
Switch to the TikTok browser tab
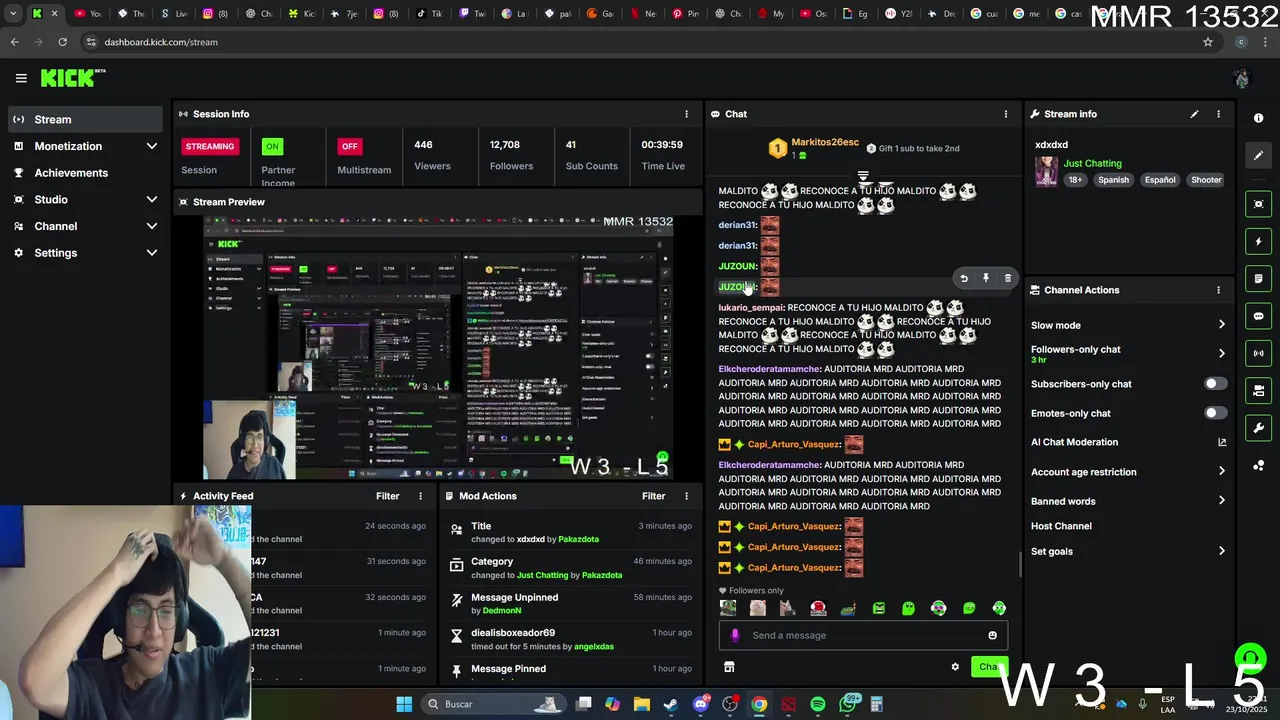click(429, 14)
